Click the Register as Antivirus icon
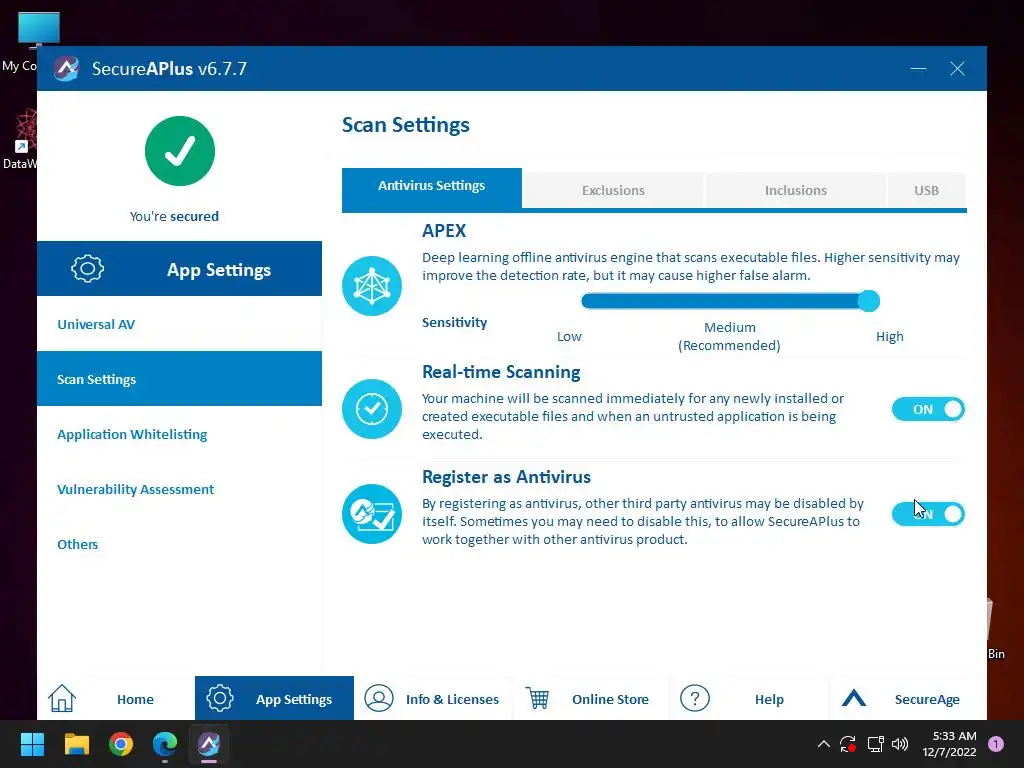Viewport: 1024px width, 768px height. point(372,514)
